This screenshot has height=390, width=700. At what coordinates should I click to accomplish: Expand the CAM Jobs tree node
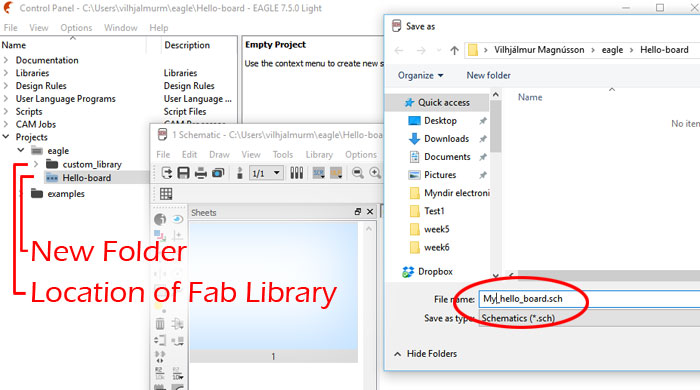pos(6,124)
